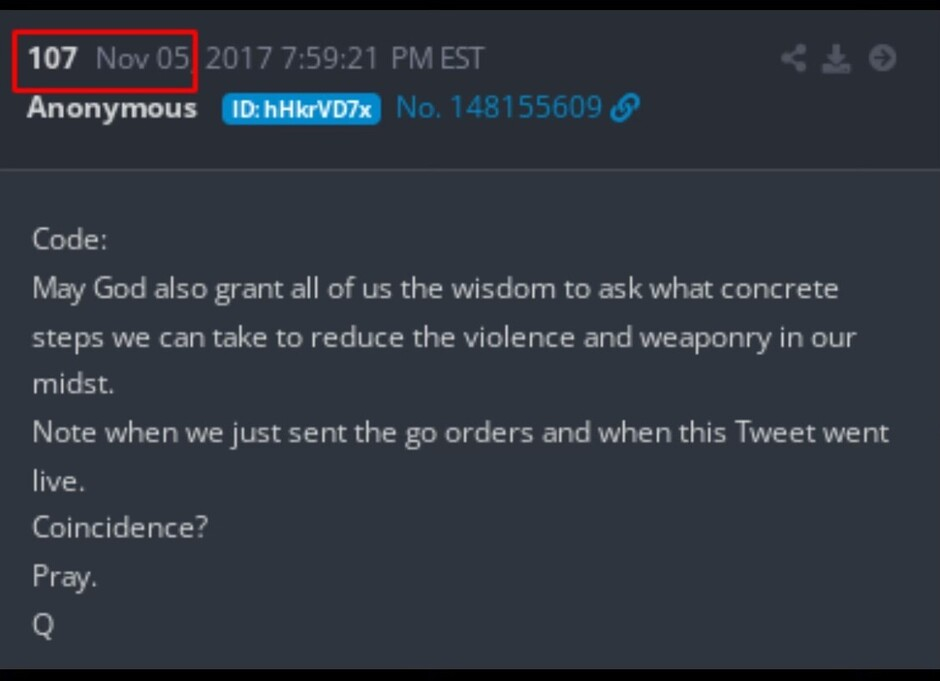Click the bold post number 107

point(52,59)
